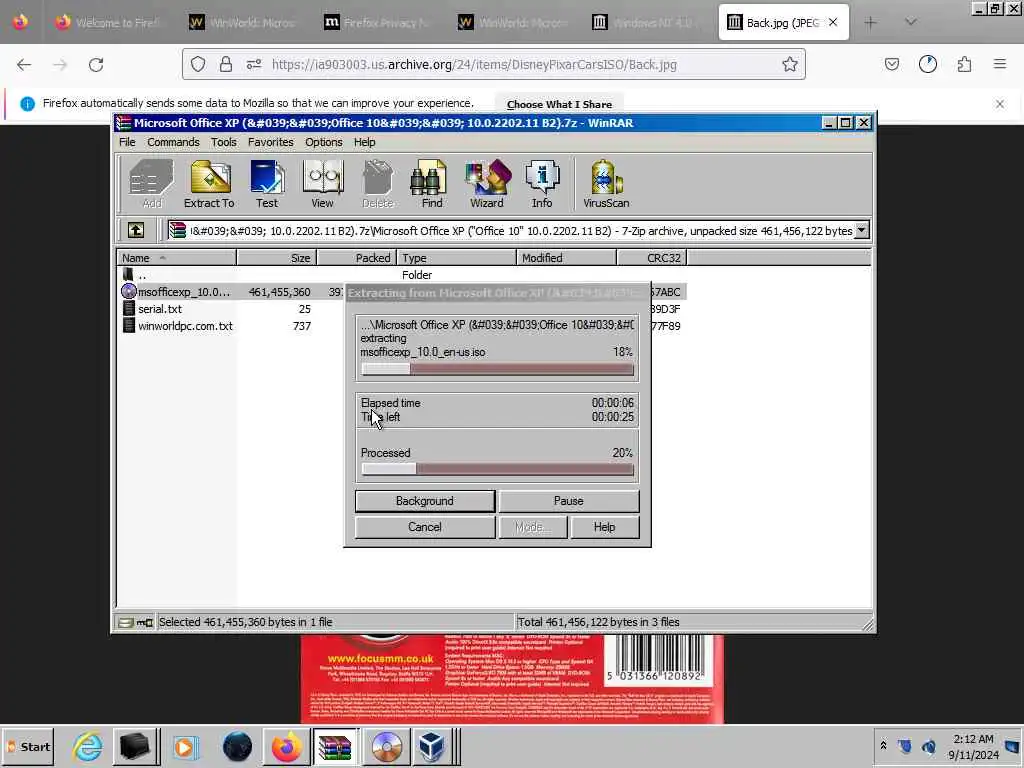Switch to the Windows NT tab
The height and width of the screenshot is (768, 1024).
(648, 23)
